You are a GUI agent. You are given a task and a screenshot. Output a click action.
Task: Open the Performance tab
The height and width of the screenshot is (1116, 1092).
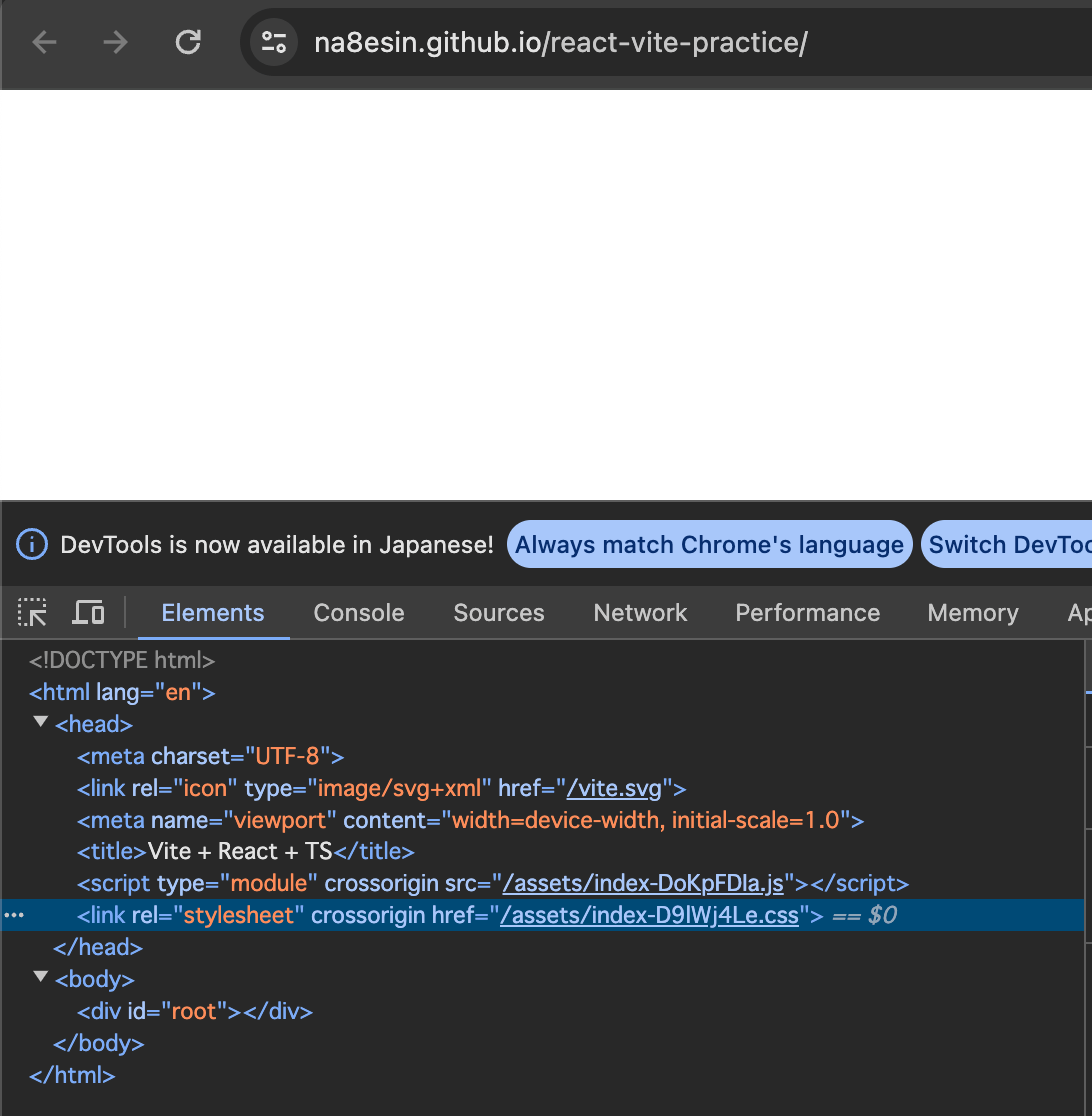(x=807, y=613)
